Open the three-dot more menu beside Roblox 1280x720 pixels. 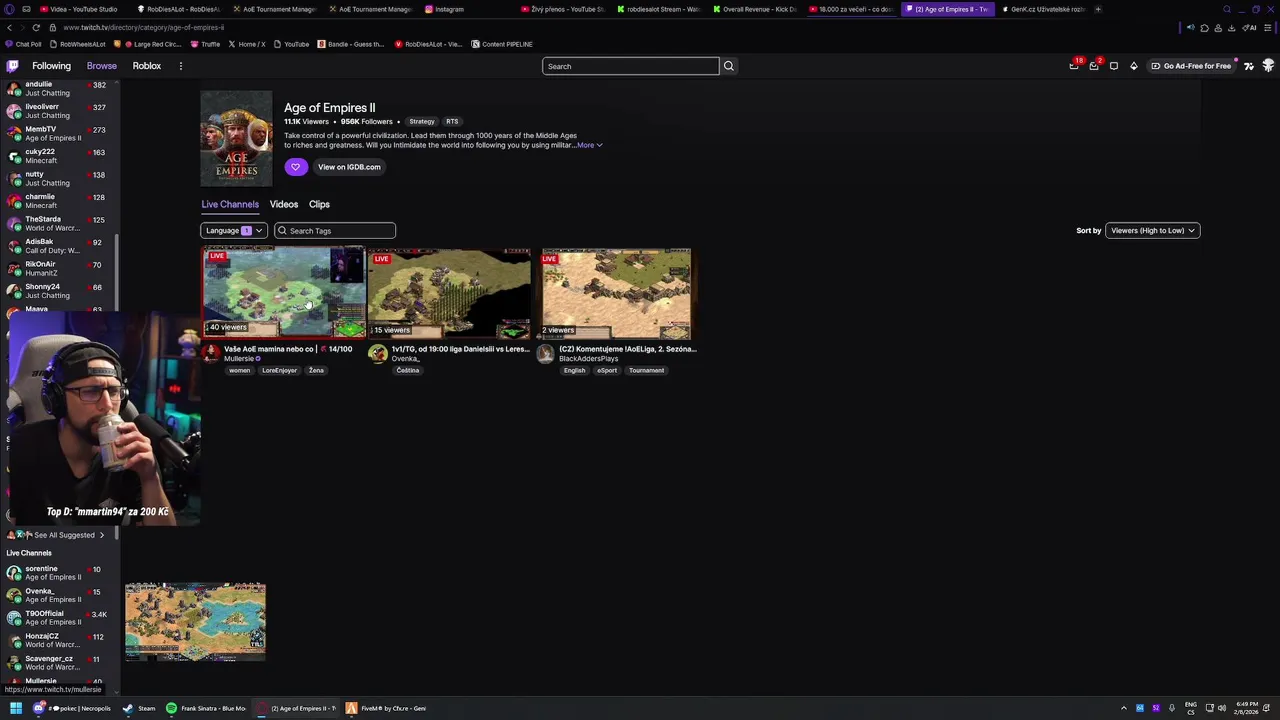tap(181, 66)
